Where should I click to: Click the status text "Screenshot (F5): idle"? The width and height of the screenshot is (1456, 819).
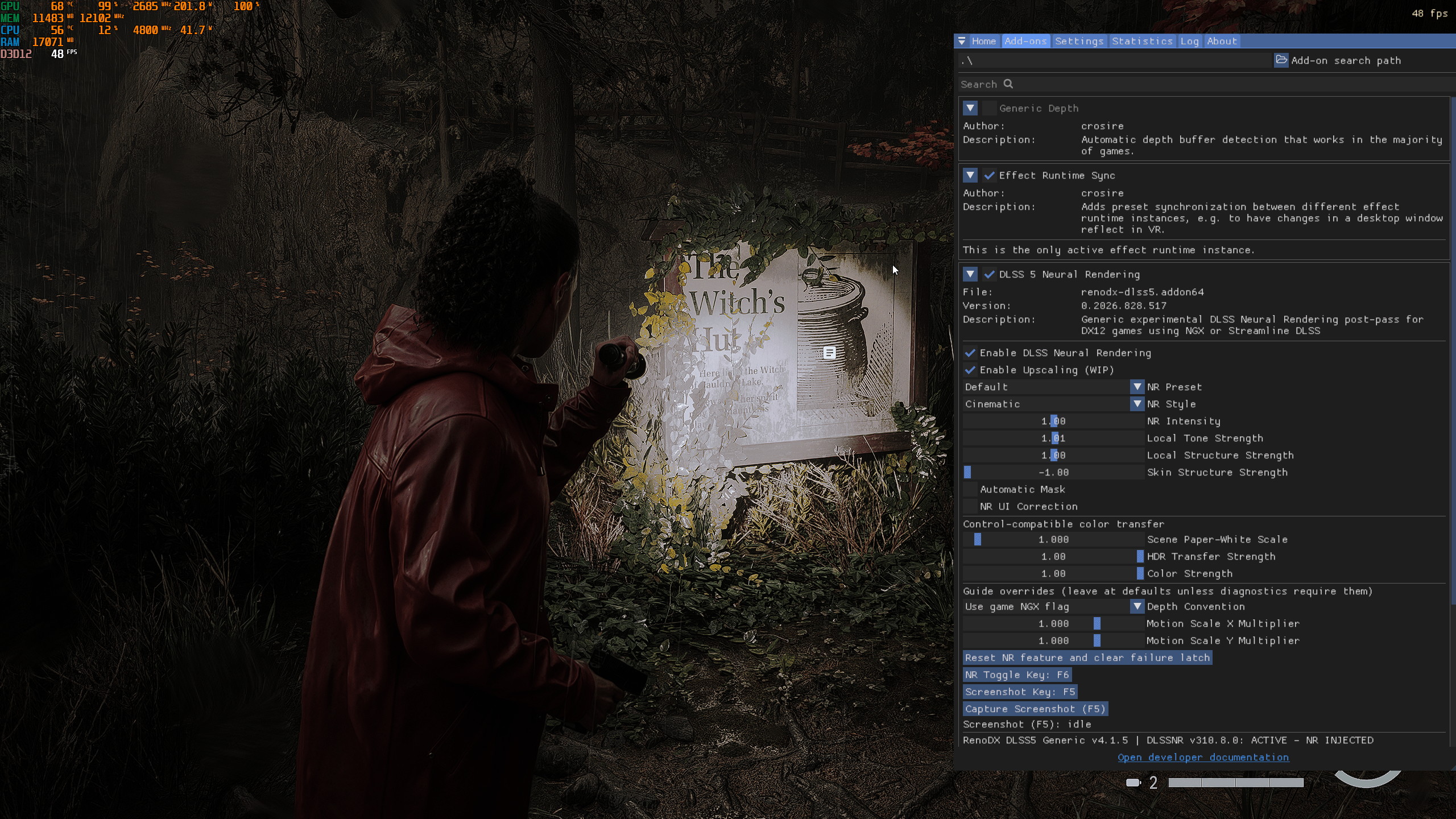[1027, 724]
